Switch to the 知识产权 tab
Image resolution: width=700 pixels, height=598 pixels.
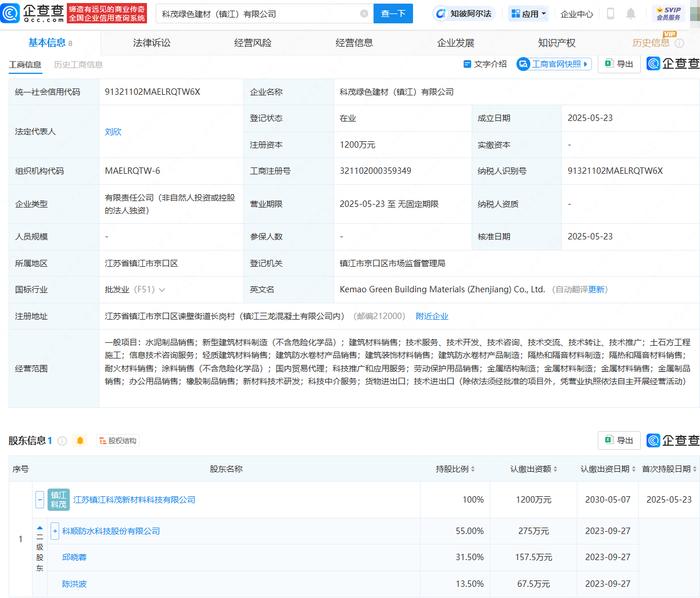[x=556, y=43]
